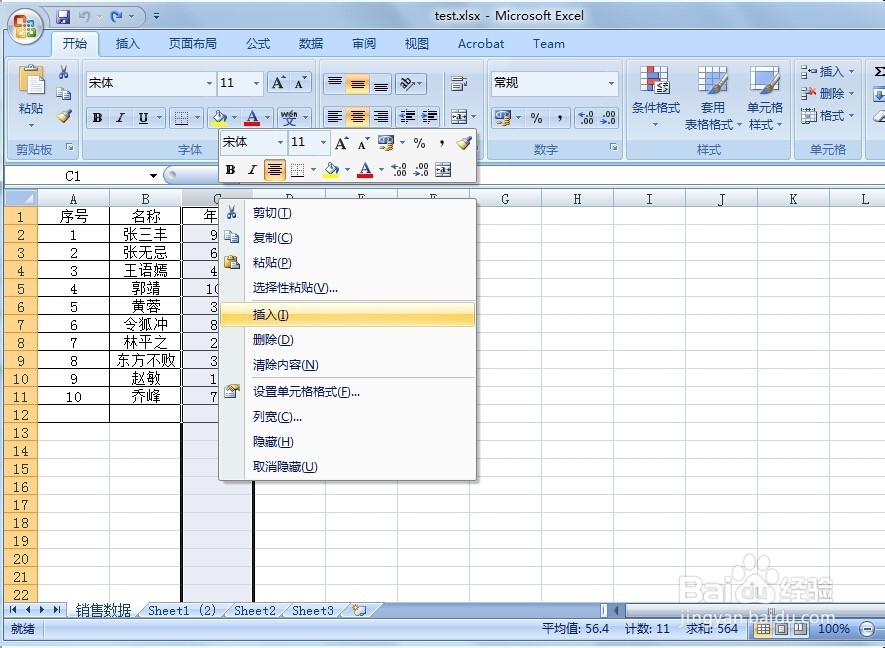This screenshot has width=885, height=648.
Task: Toggle Italic in the floating mini toolbar
Action: coord(252,169)
